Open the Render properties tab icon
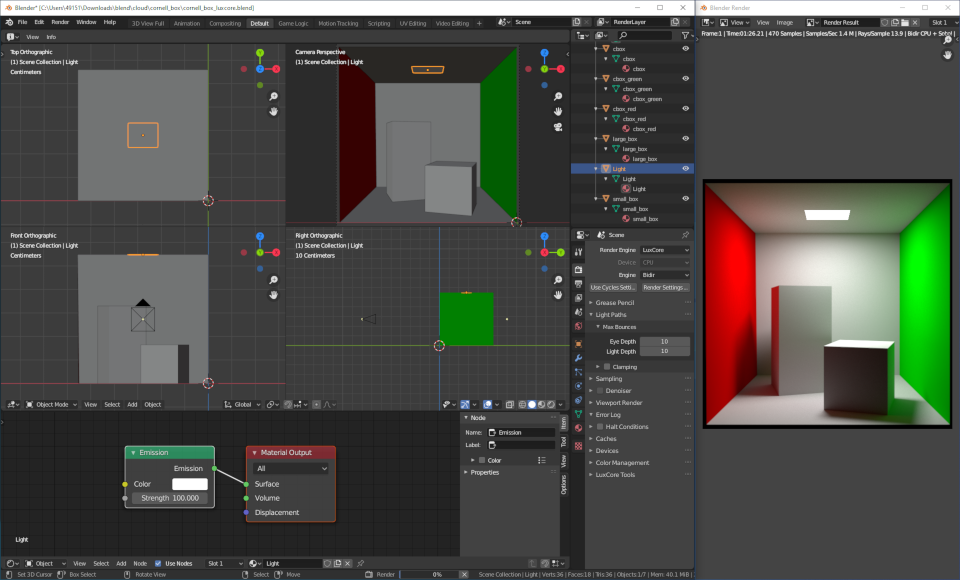 click(579, 269)
